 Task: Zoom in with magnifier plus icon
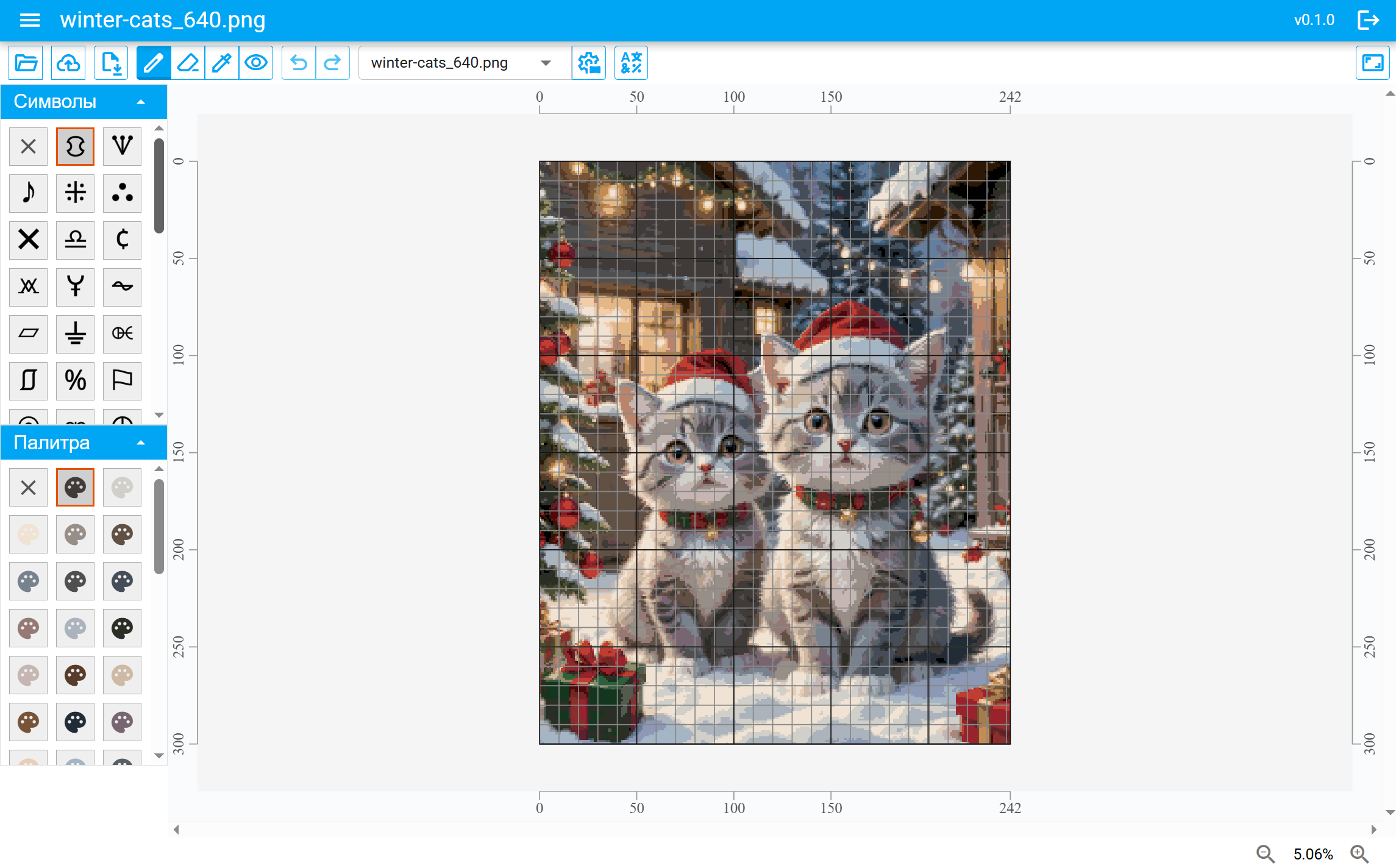pos(1359,854)
